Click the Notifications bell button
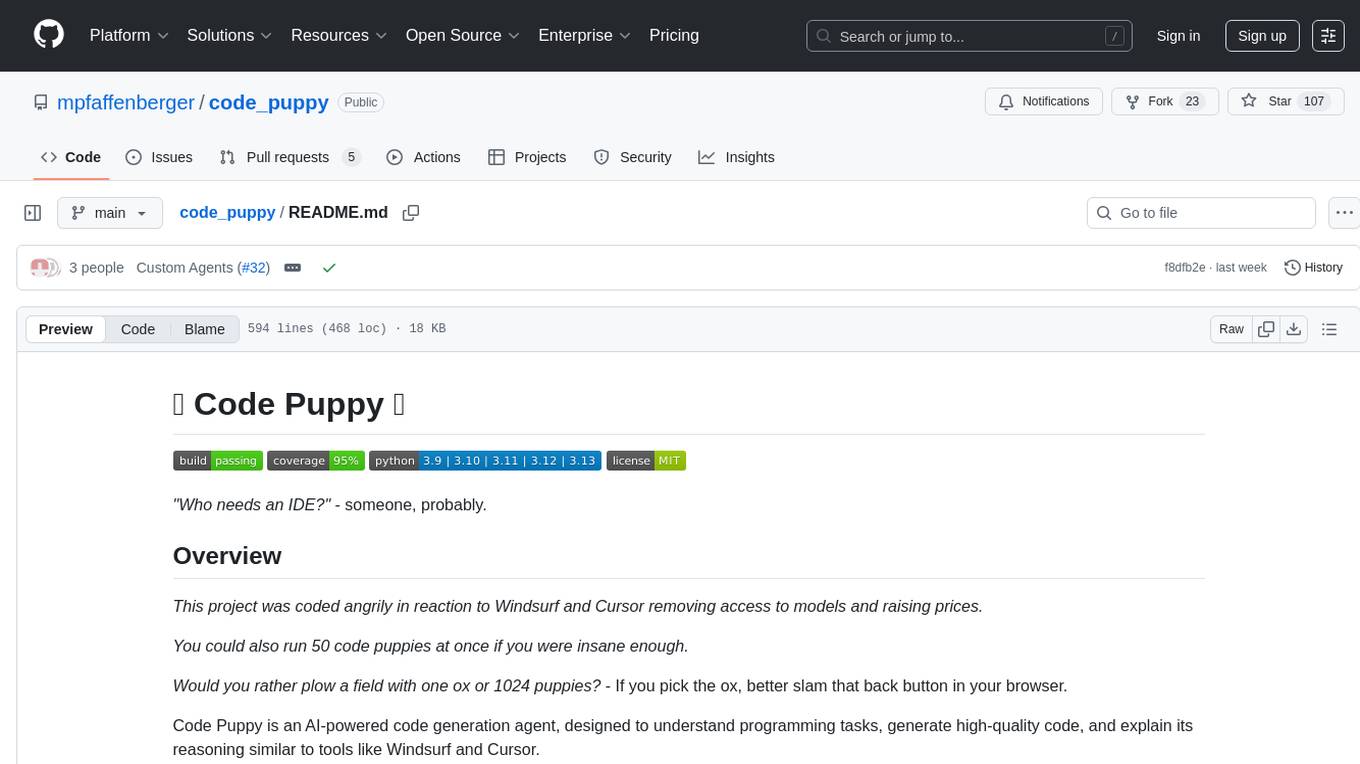The width and height of the screenshot is (1360, 764). tap(1044, 102)
